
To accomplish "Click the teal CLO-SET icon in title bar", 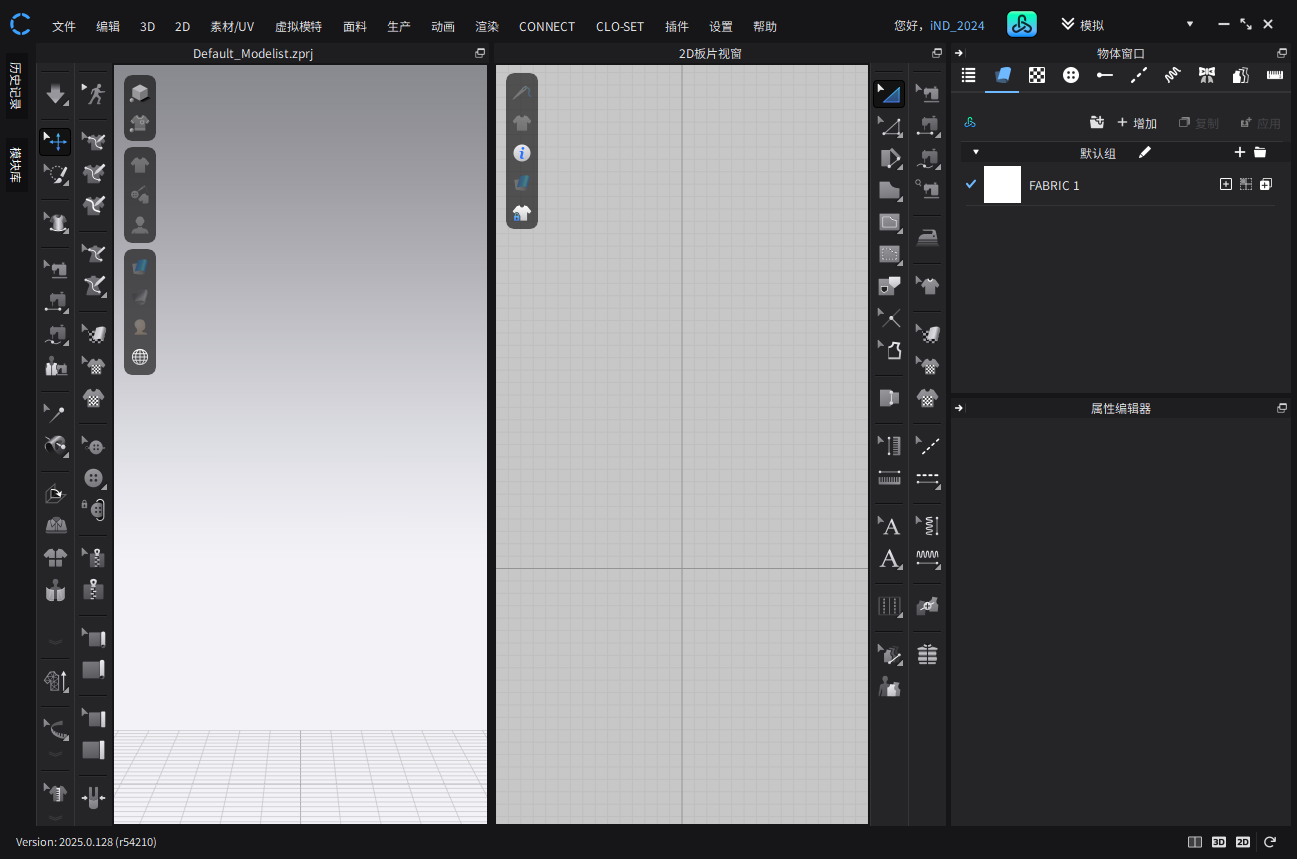I will tap(1021, 25).
